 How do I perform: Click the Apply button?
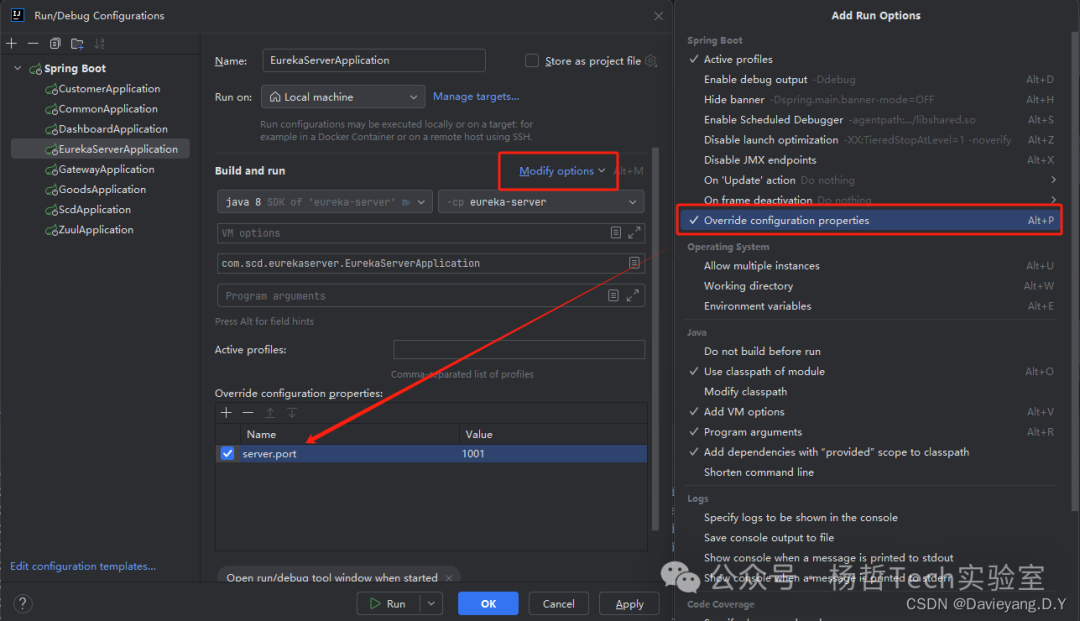[x=630, y=604]
